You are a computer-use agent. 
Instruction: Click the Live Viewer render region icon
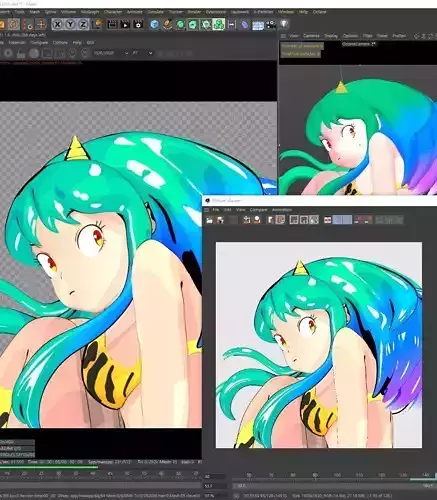coord(47,53)
